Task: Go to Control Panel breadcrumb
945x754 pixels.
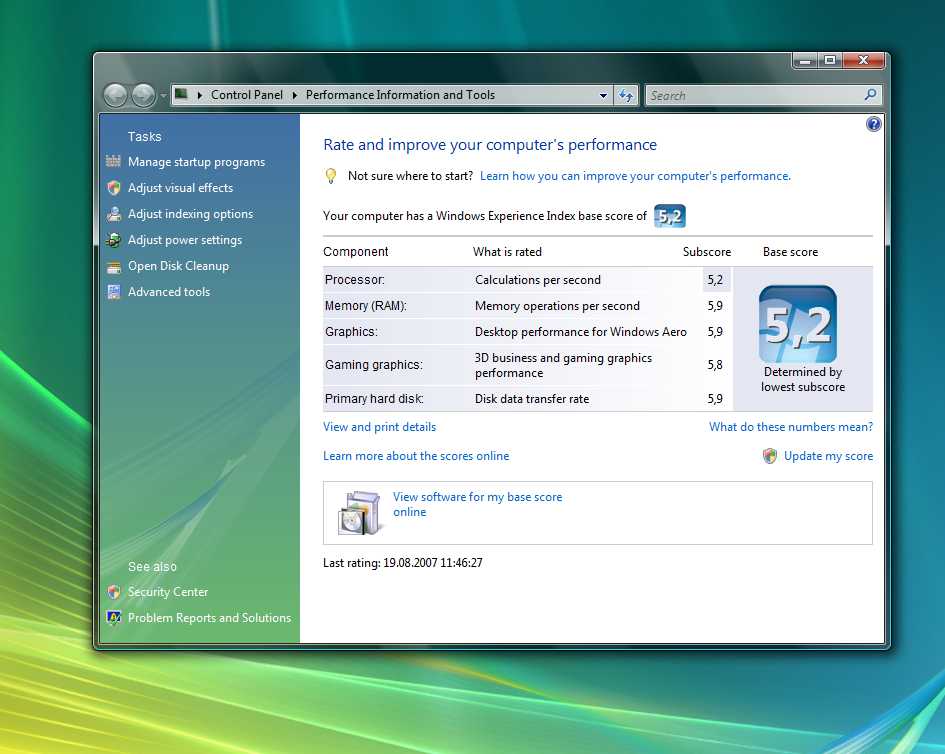Action: [246, 95]
